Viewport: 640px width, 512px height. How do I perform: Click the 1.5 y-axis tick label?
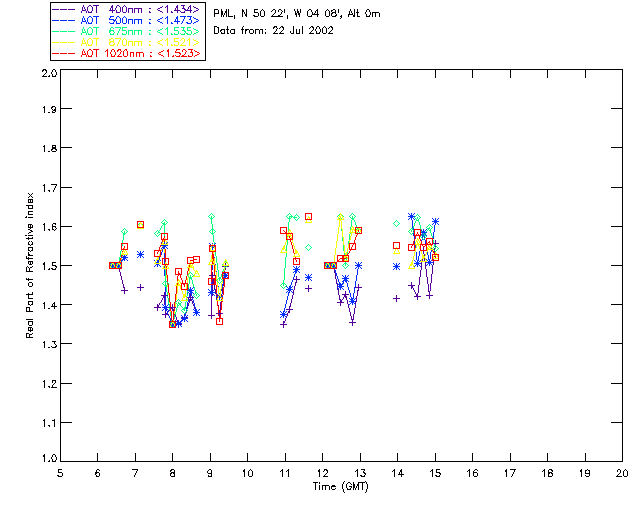coord(49,266)
